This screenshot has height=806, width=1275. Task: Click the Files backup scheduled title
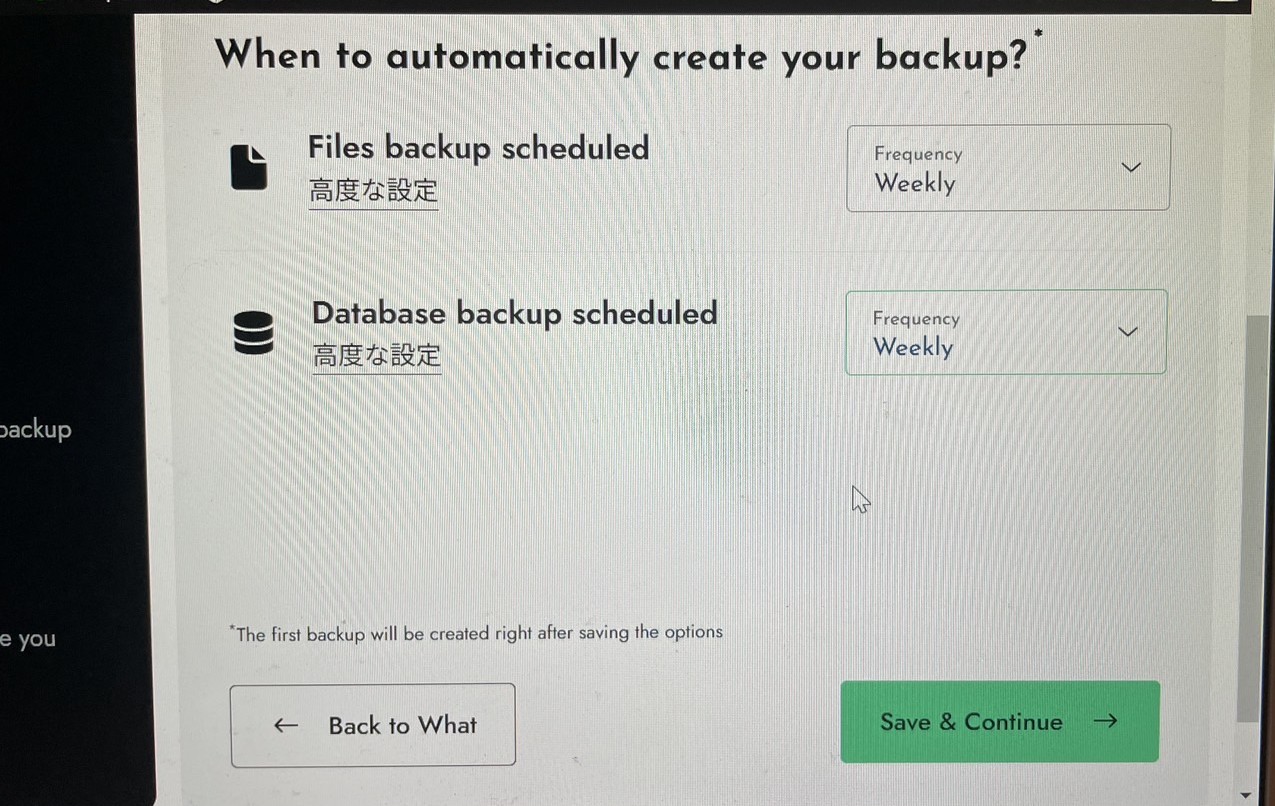click(x=478, y=148)
